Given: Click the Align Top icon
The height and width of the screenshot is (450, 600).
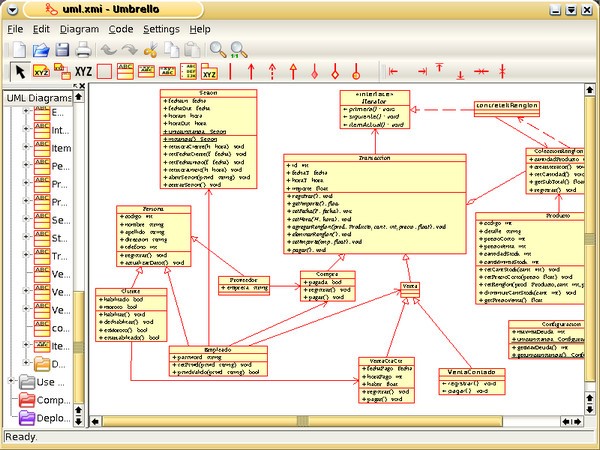Looking at the screenshot, I should tap(439, 68).
